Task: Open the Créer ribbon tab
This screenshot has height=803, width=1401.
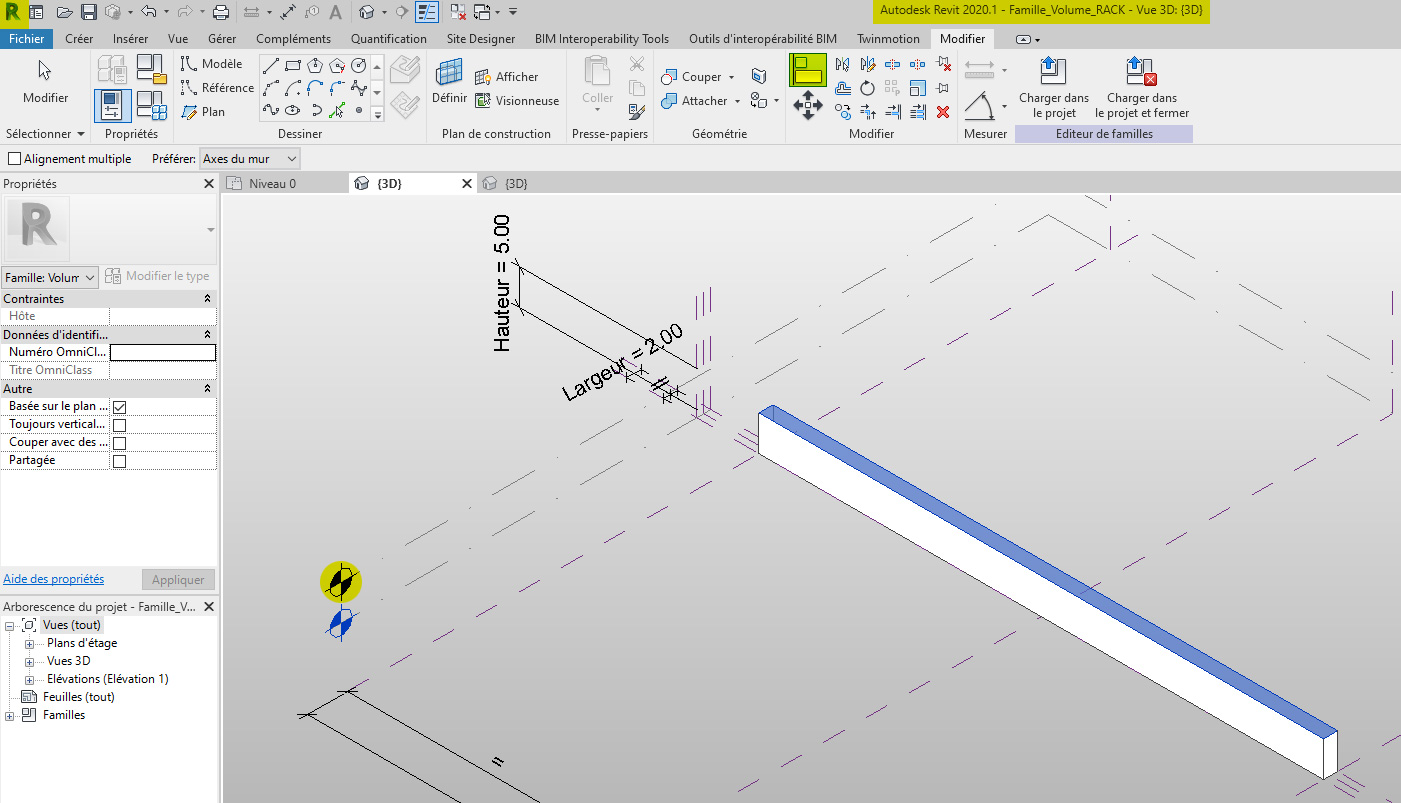Action: [79, 38]
